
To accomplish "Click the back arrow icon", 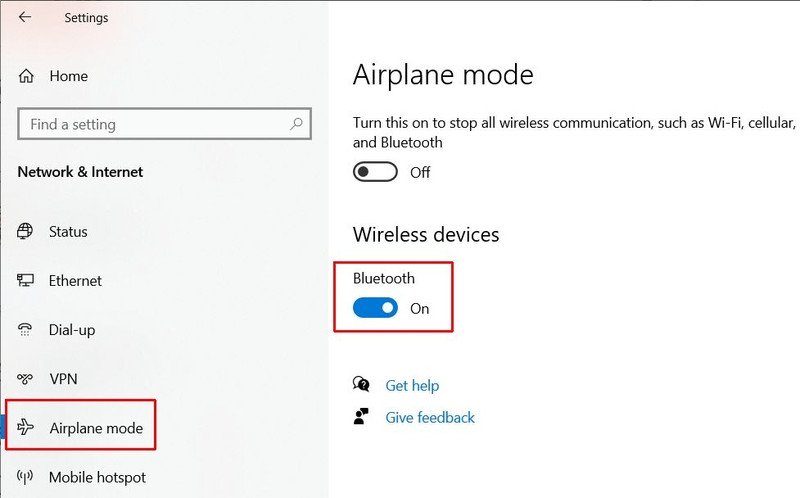I will tap(25, 17).
